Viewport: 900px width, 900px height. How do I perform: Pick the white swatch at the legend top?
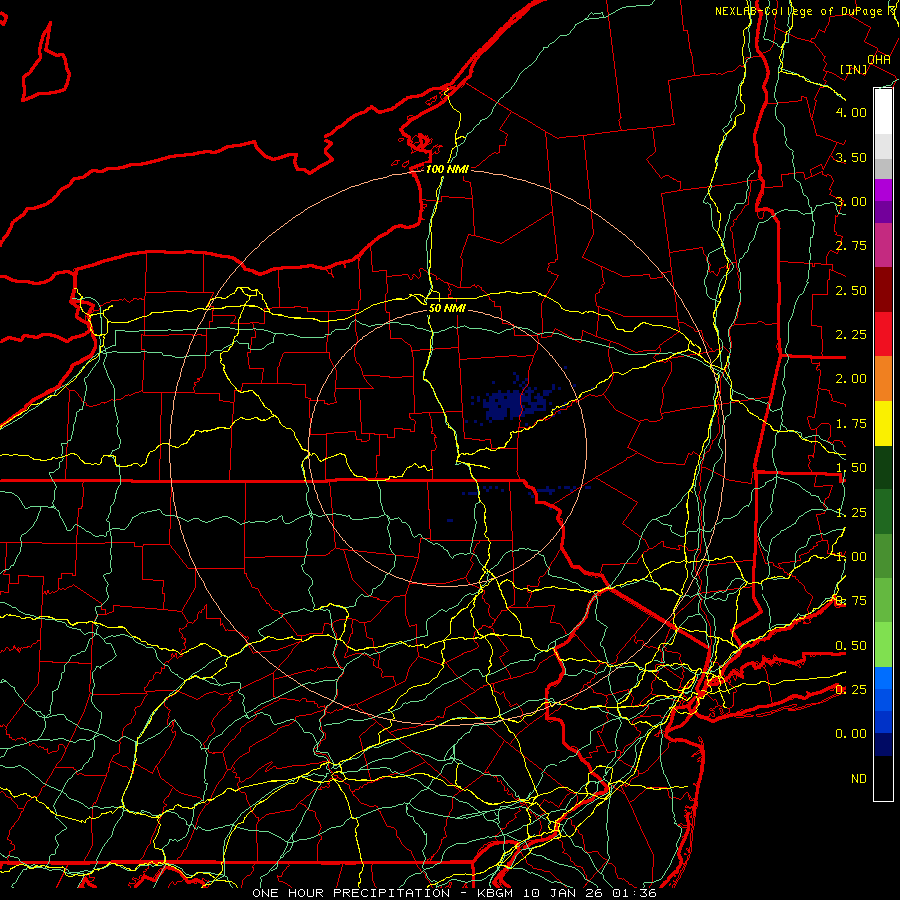point(883,112)
